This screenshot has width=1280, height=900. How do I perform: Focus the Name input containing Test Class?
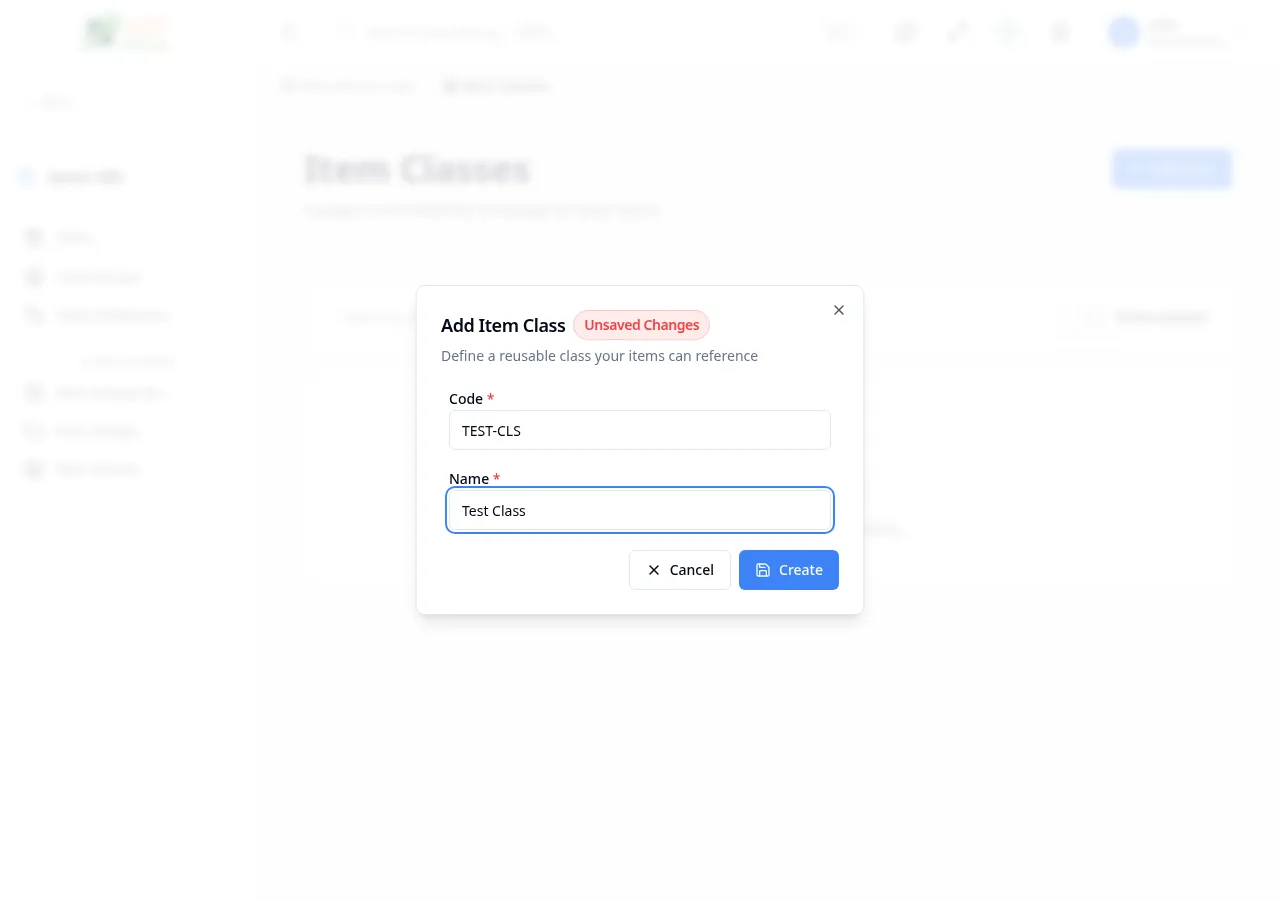[x=640, y=510]
